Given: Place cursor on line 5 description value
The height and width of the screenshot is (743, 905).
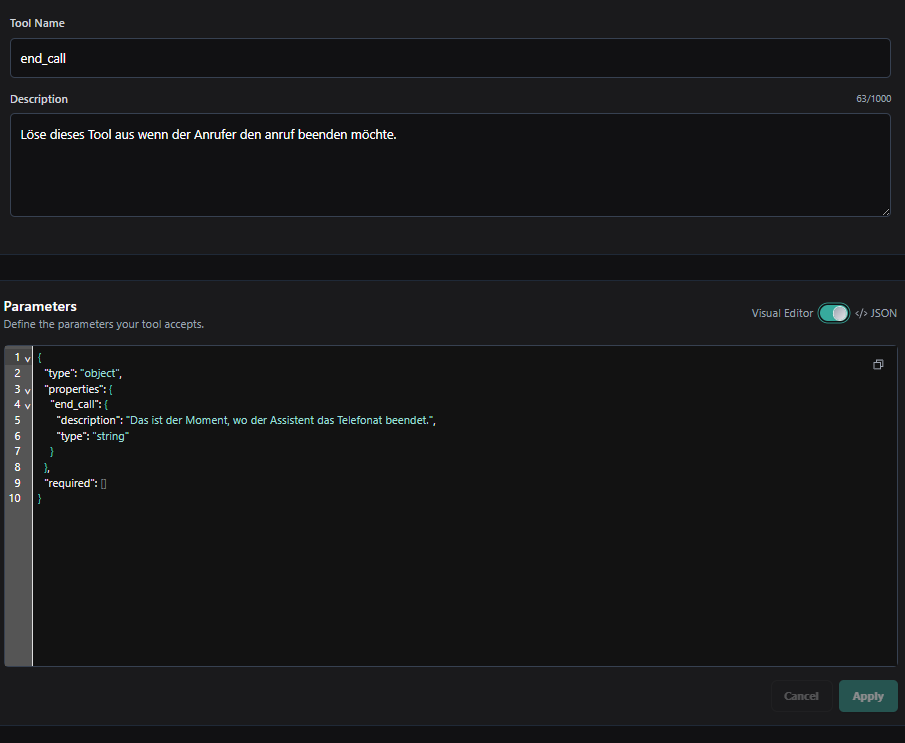Looking at the screenshot, I should tap(281, 420).
